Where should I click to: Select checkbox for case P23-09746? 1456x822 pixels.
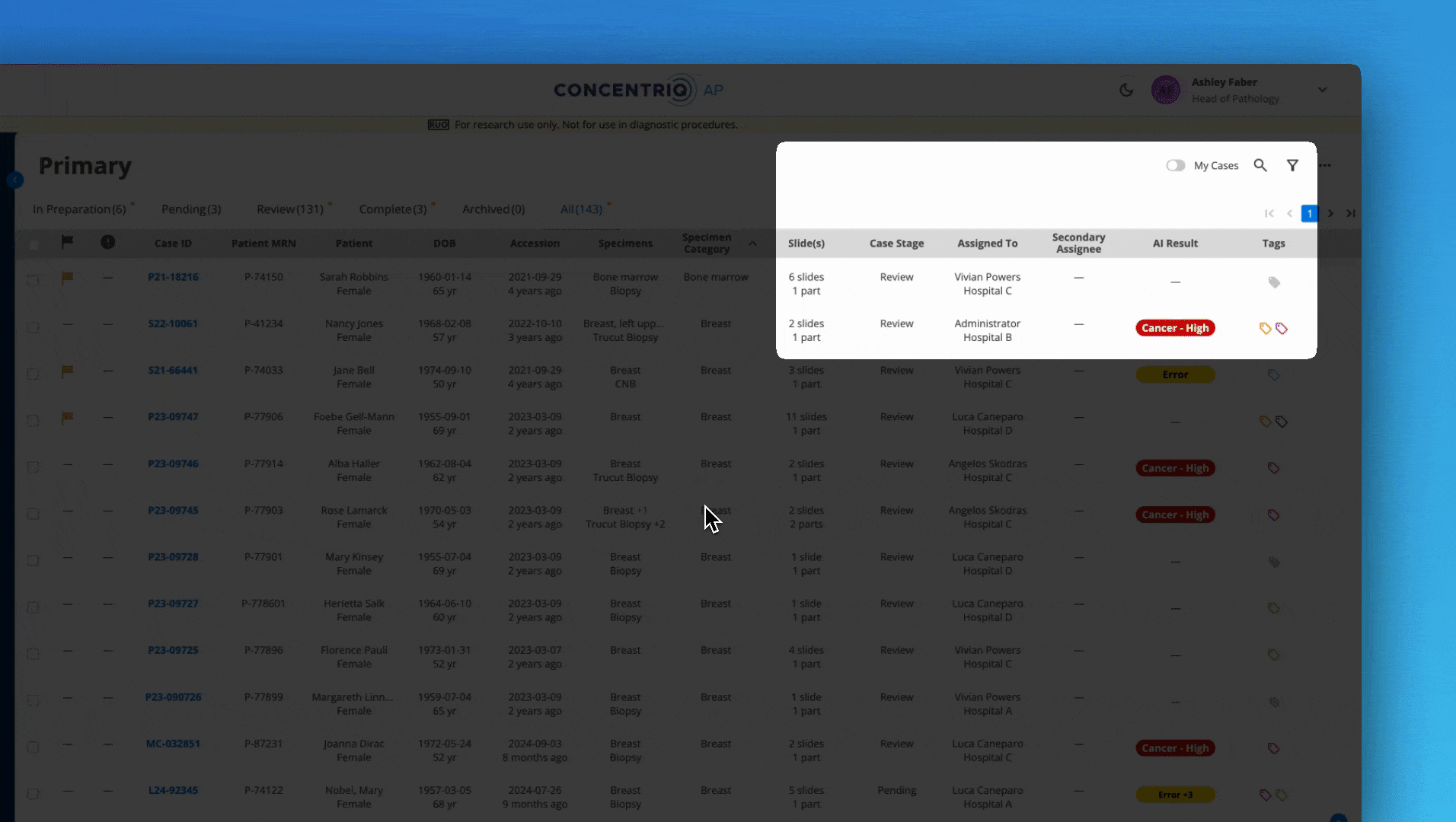coord(33,467)
